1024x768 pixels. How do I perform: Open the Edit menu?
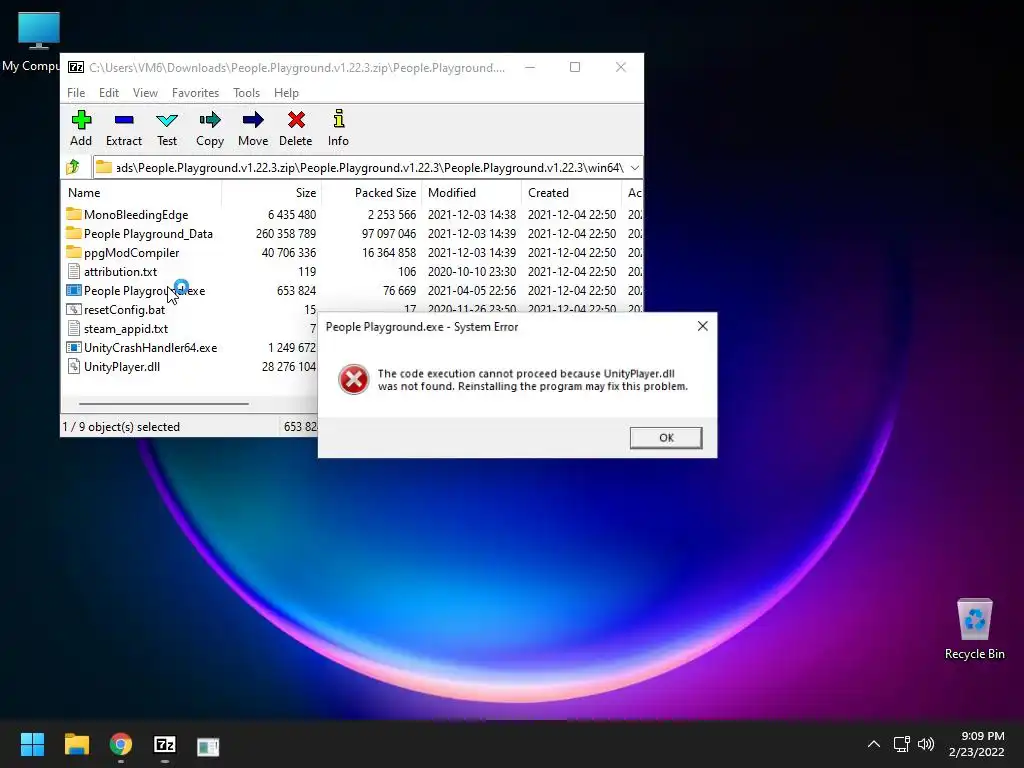coord(108,93)
